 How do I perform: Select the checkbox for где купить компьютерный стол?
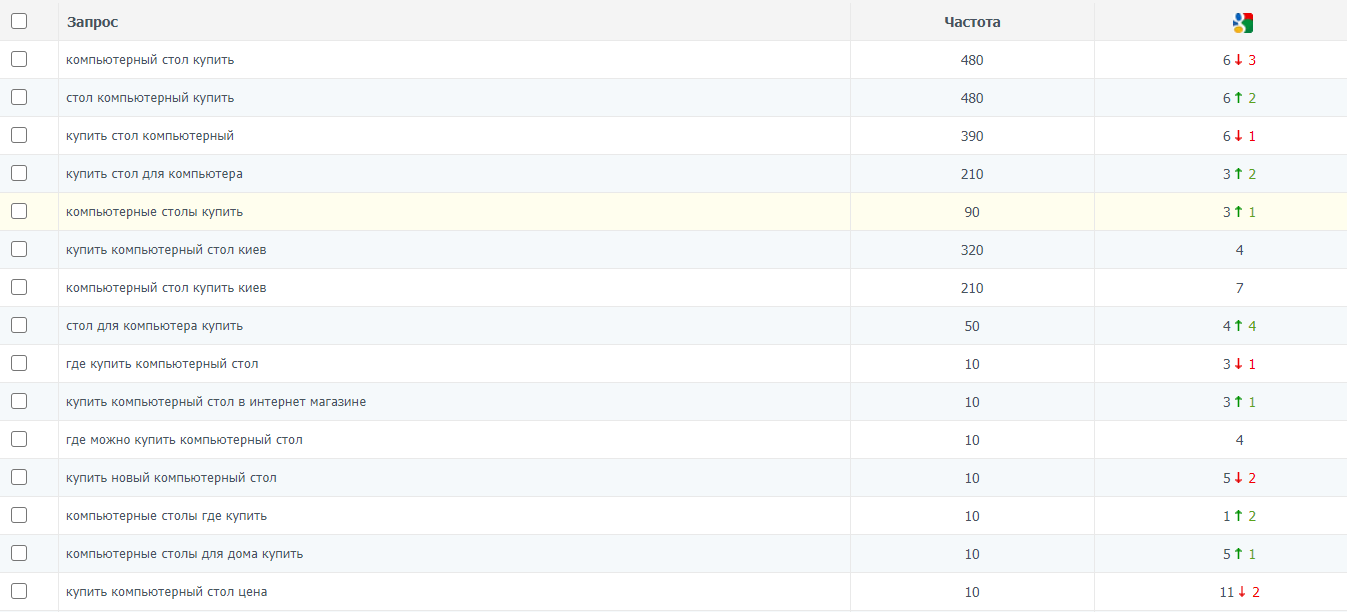pyautogui.click(x=19, y=363)
